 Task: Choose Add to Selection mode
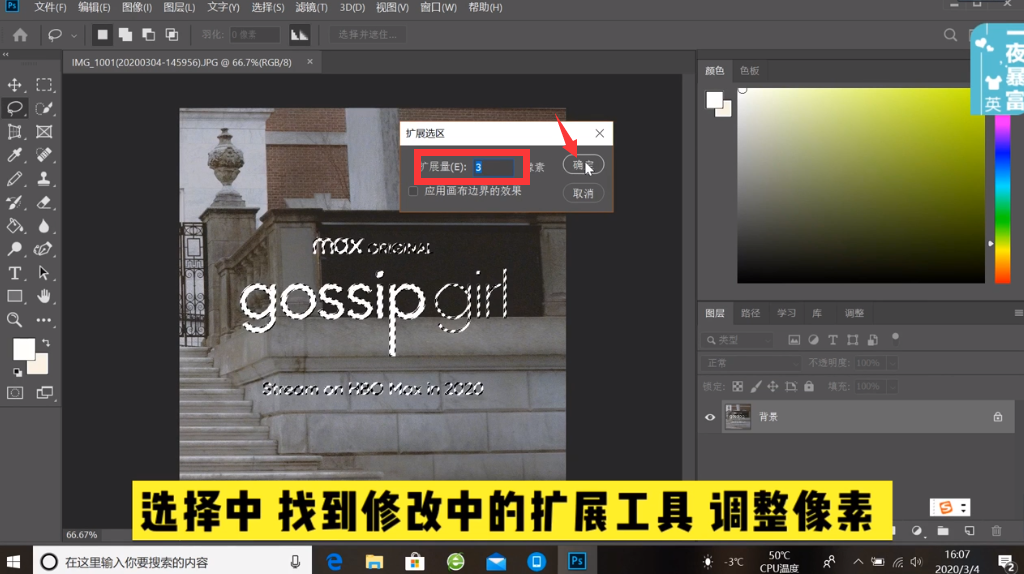pos(125,35)
